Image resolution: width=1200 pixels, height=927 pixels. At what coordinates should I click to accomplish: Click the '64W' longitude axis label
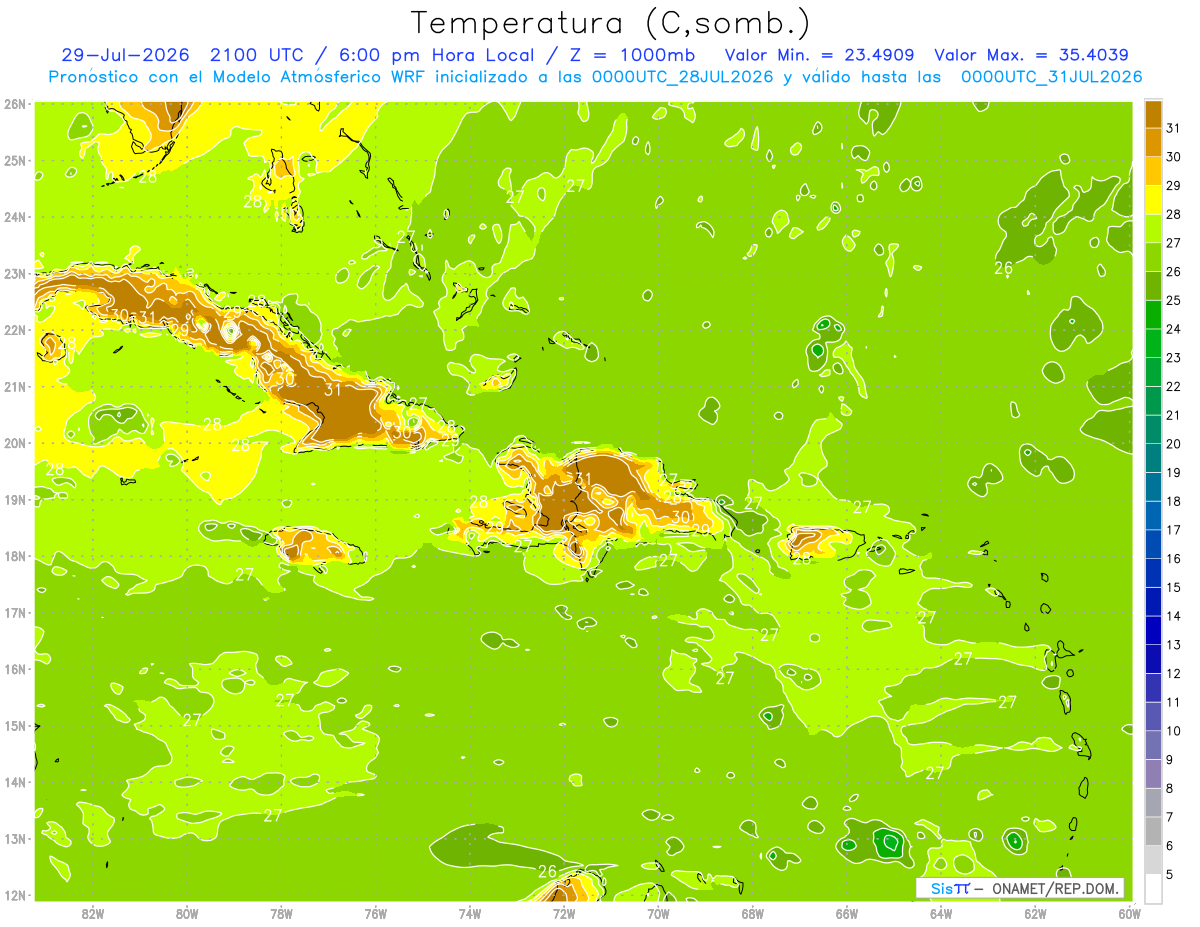coord(941,912)
